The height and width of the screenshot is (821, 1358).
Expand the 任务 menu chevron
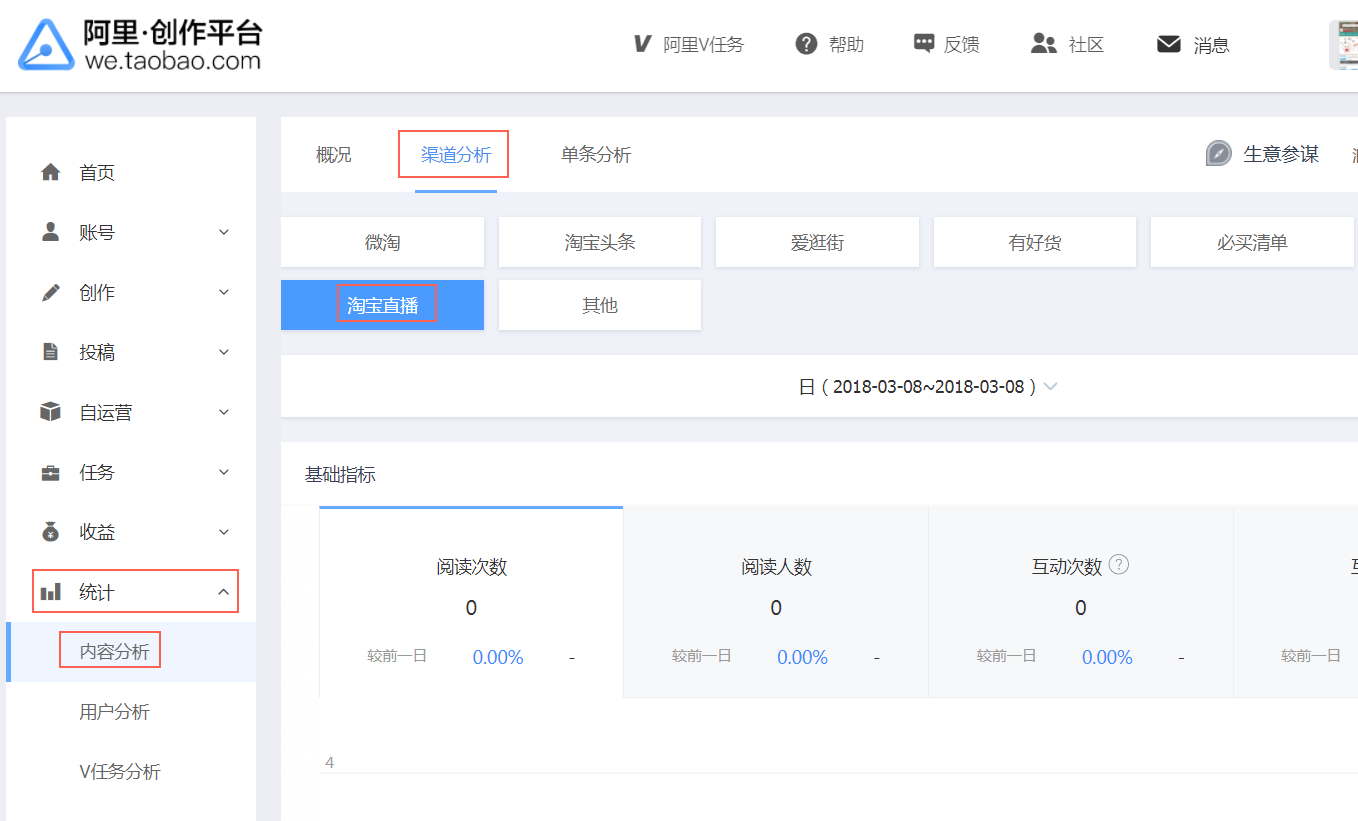coord(224,472)
